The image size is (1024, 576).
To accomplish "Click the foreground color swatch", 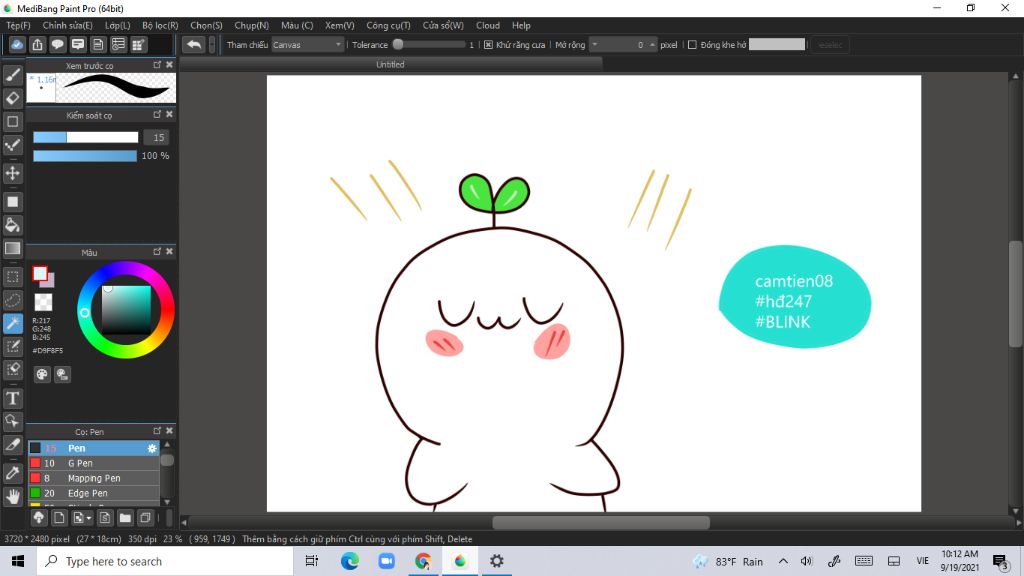I will (x=40, y=274).
